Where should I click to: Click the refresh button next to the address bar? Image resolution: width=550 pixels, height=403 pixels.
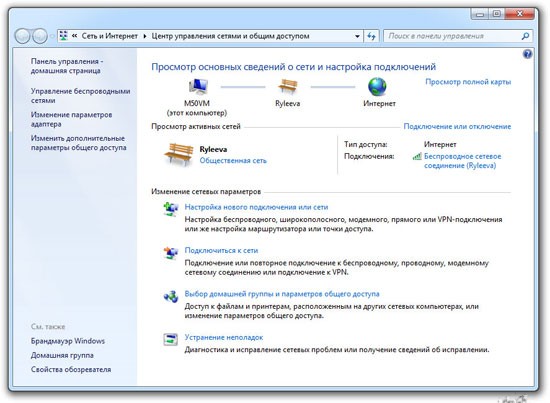[371, 36]
